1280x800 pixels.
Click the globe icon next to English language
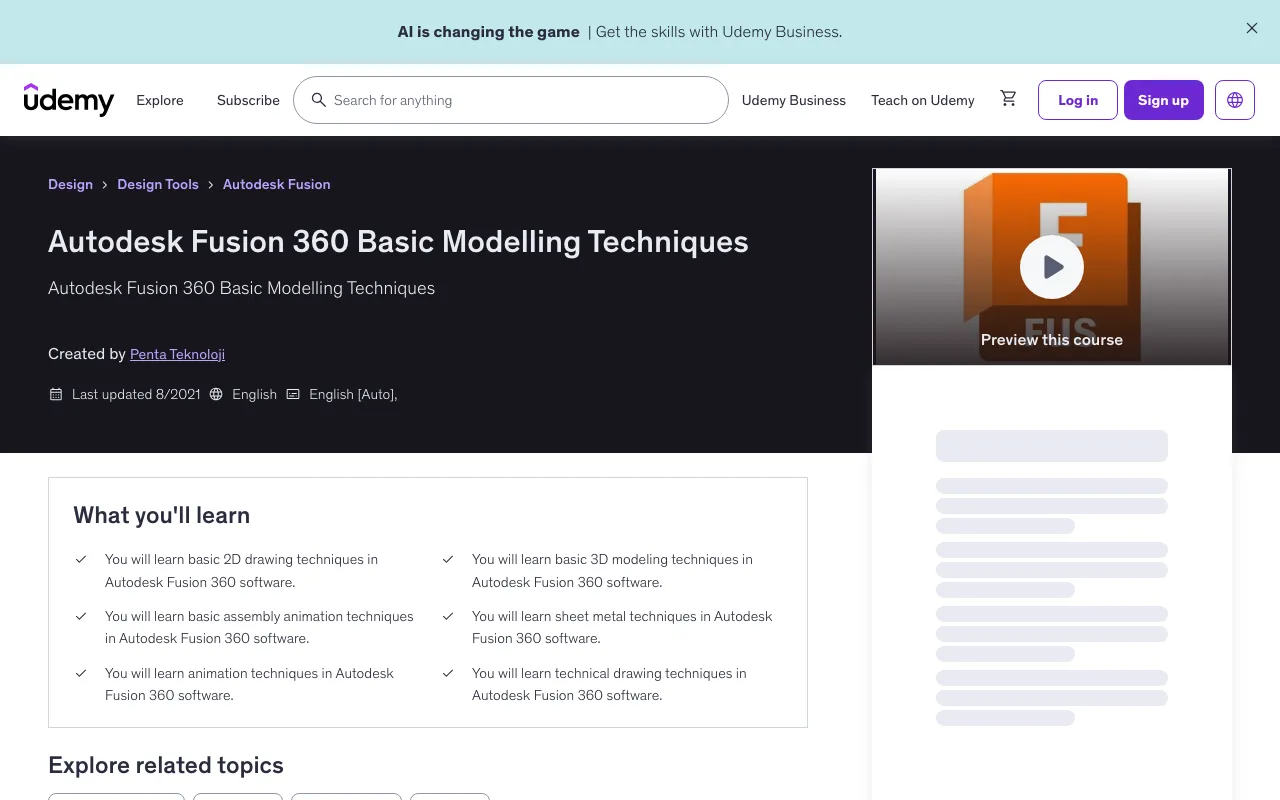(x=216, y=394)
